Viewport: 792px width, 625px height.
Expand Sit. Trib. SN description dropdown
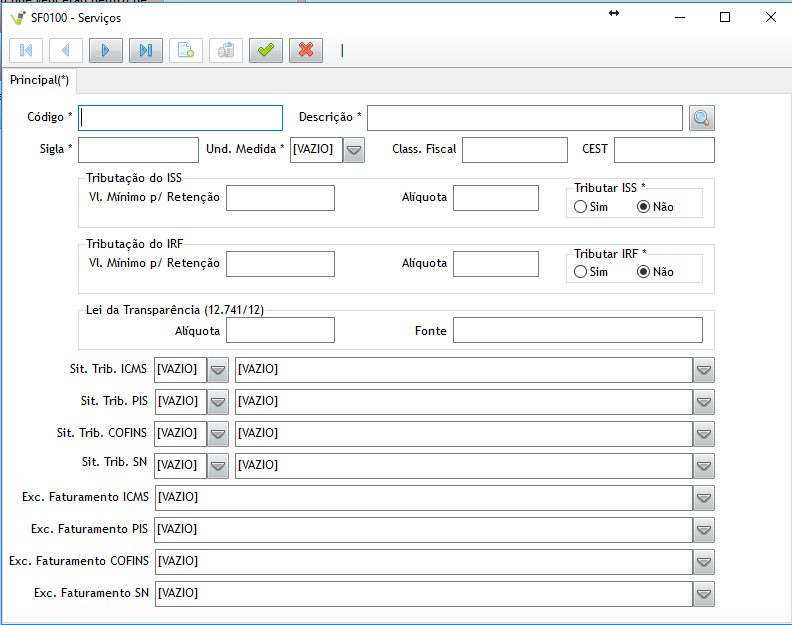[x=704, y=466]
